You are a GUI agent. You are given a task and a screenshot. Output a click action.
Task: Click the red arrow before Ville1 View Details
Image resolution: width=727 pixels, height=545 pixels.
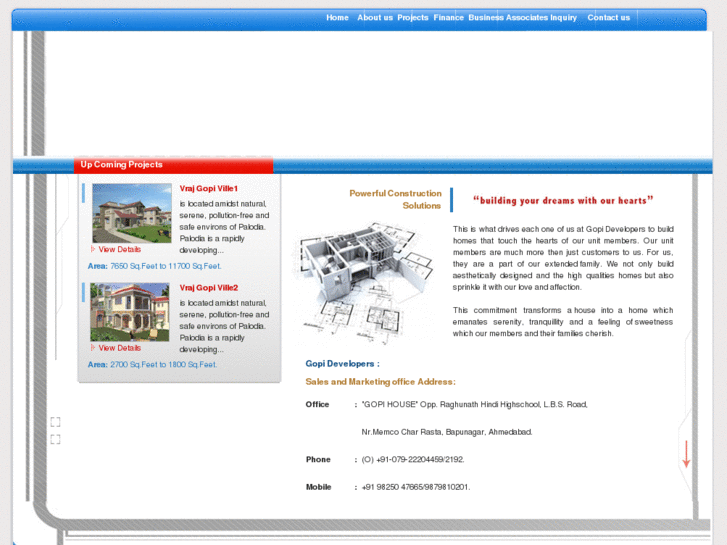[93, 249]
